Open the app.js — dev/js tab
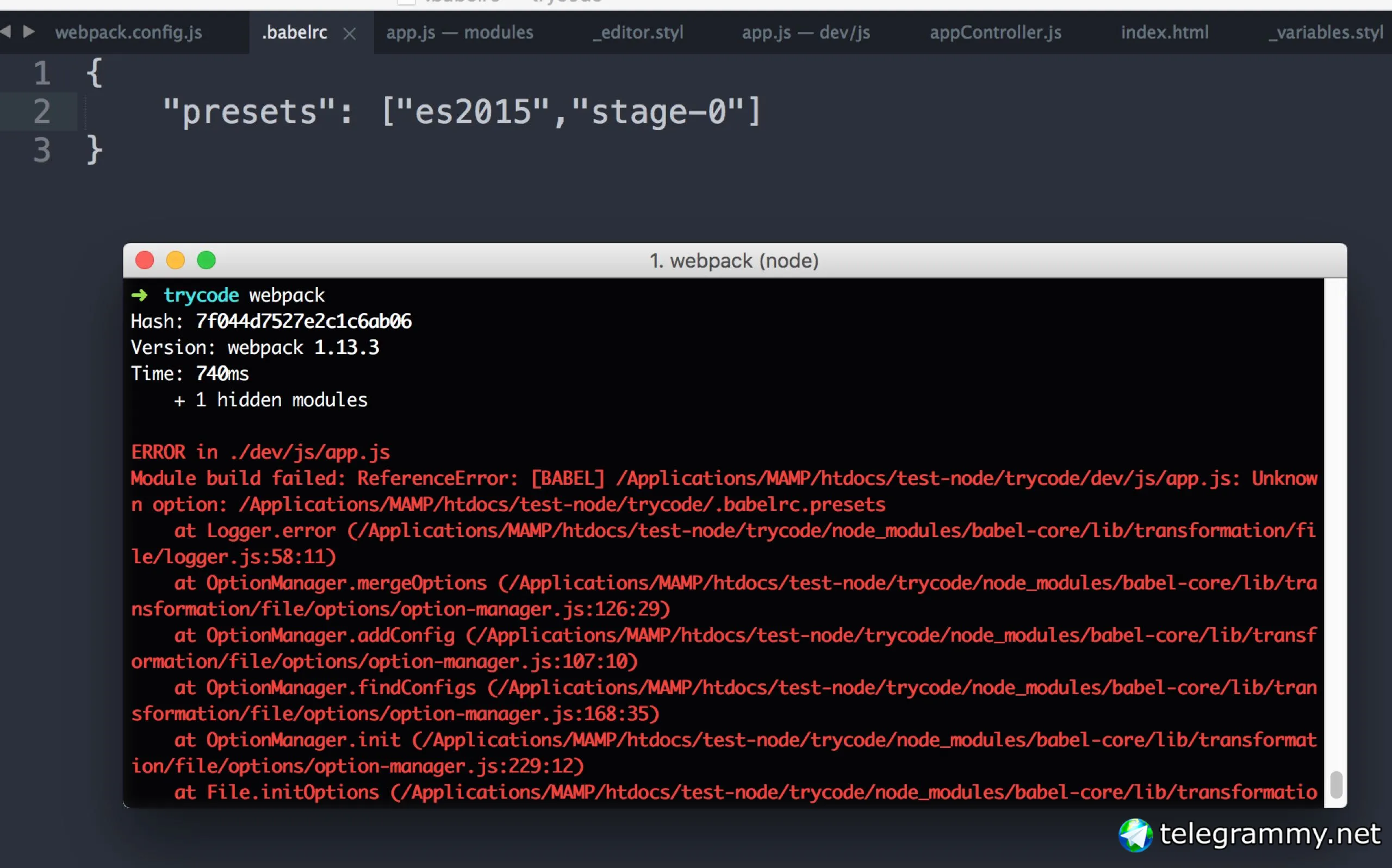The height and width of the screenshot is (868, 1392). click(806, 33)
